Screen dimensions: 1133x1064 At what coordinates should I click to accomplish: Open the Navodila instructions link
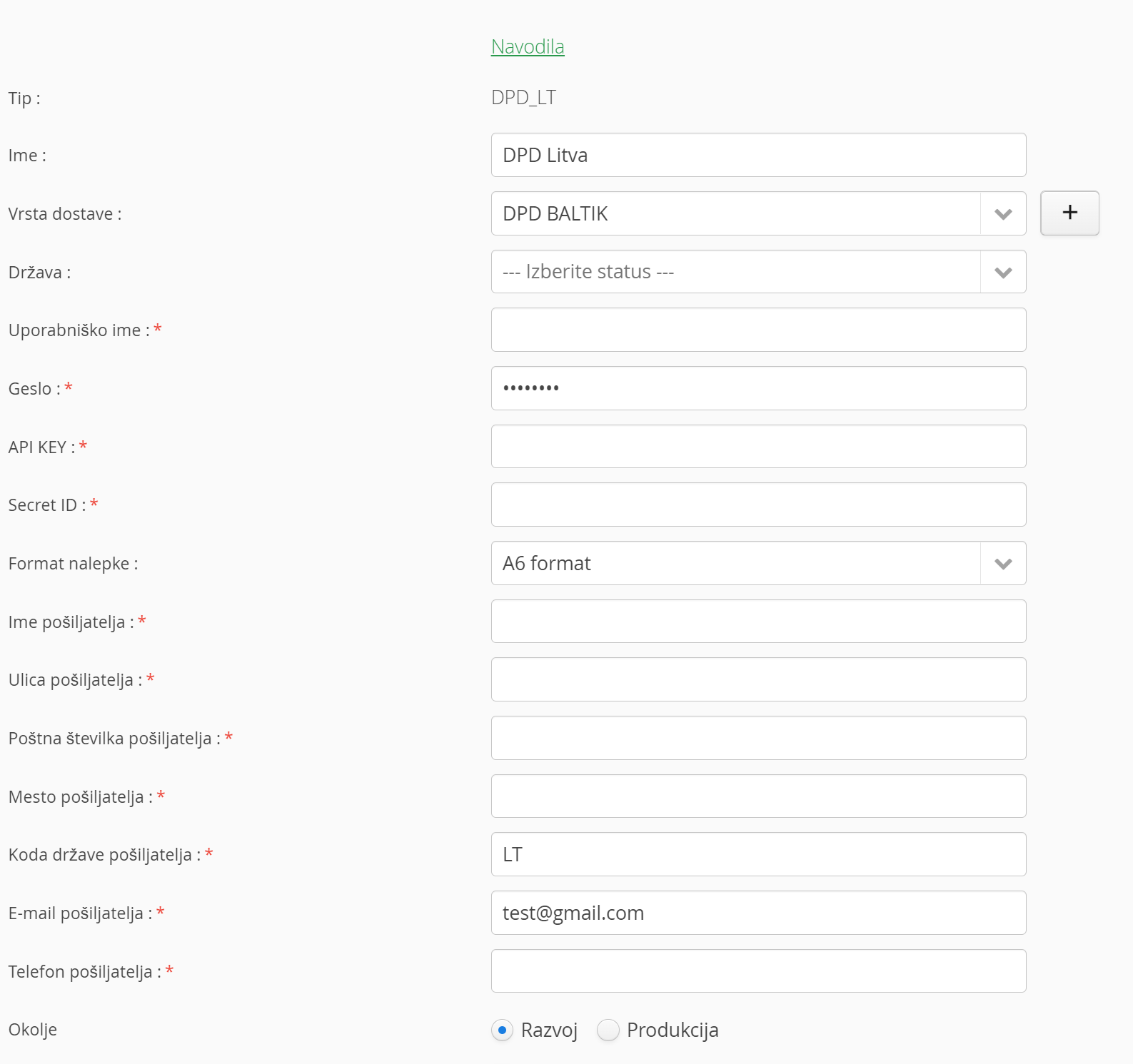coord(528,47)
